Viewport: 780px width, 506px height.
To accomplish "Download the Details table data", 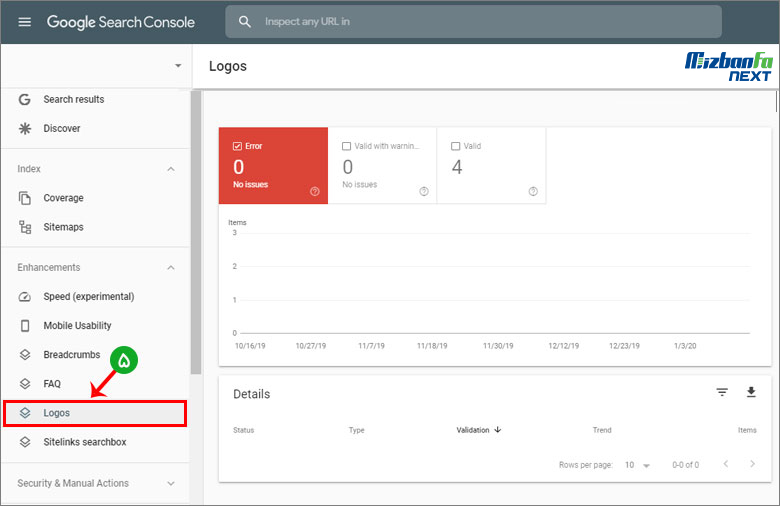I will pos(751,392).
